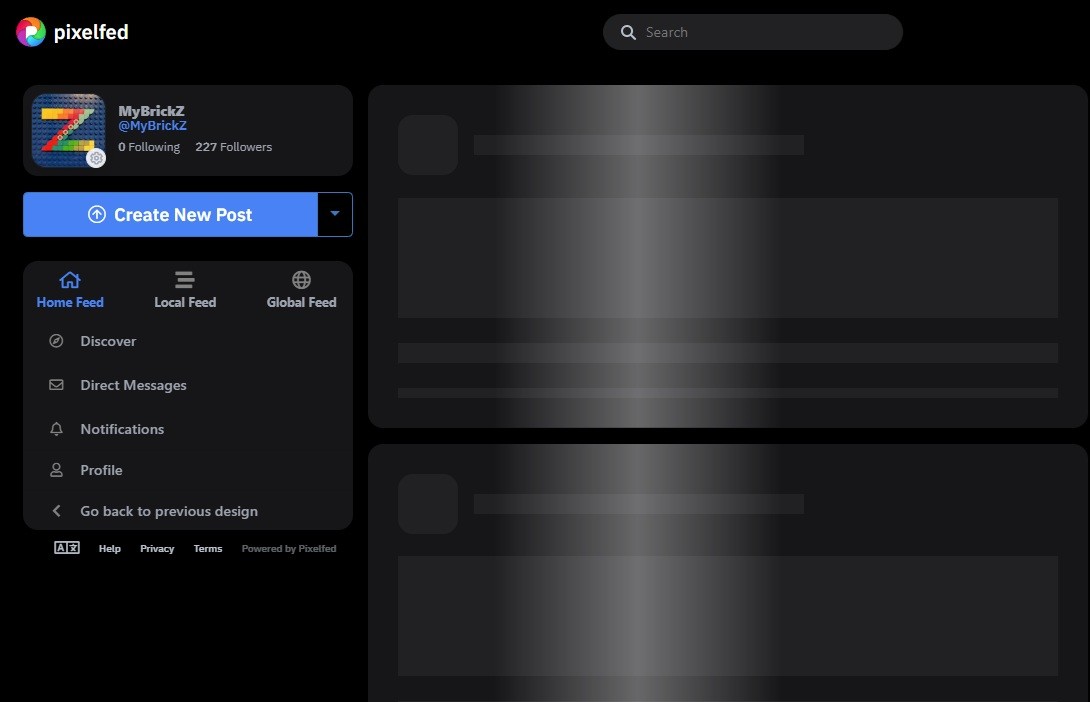Click the Profile person icon
1090x702 pixels.
[x=57, y=470]
